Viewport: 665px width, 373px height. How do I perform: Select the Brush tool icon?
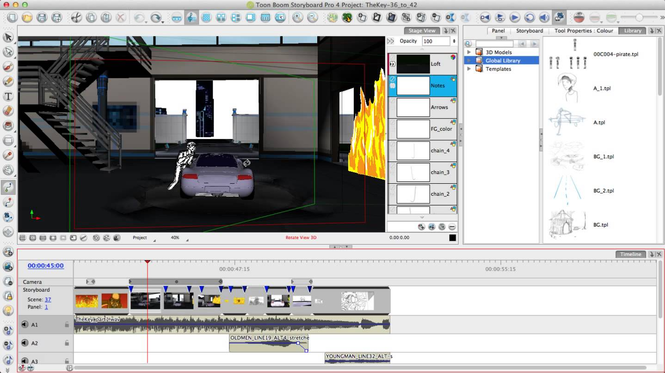(x=8, y=67)
